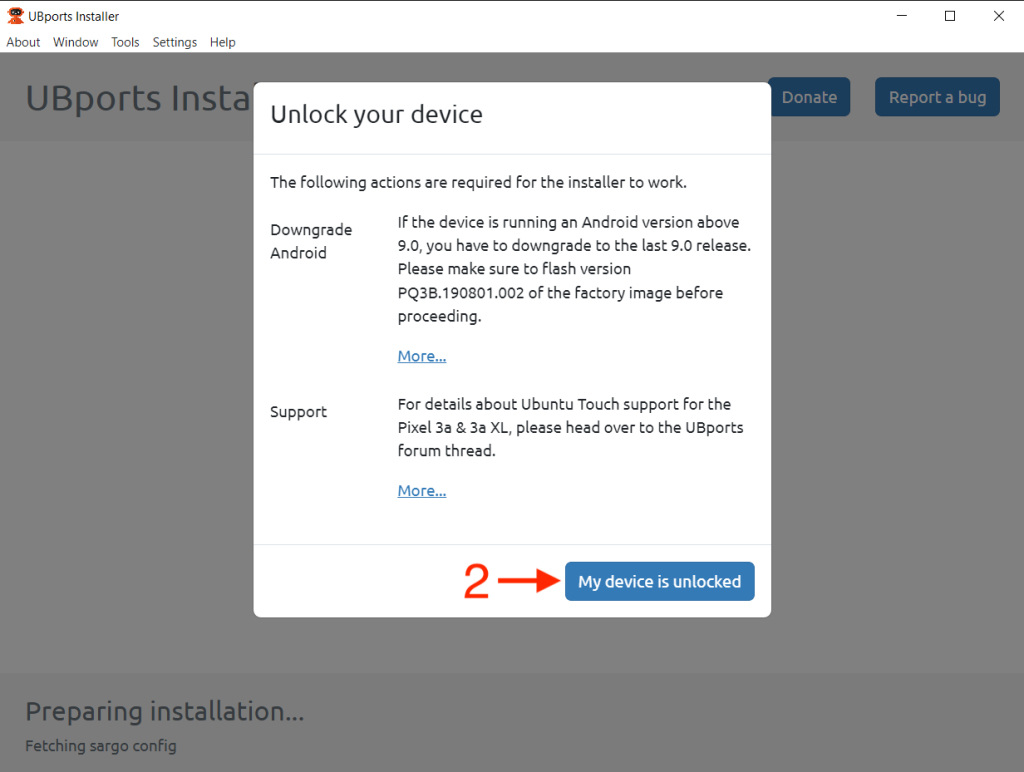
Task: Click the Preparing installation status heading
Action: (164, 711)
